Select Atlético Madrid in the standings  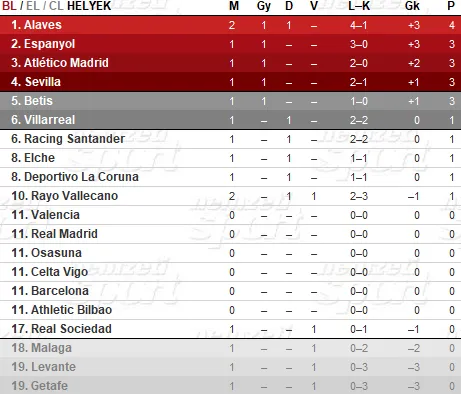tap(230, 63)
